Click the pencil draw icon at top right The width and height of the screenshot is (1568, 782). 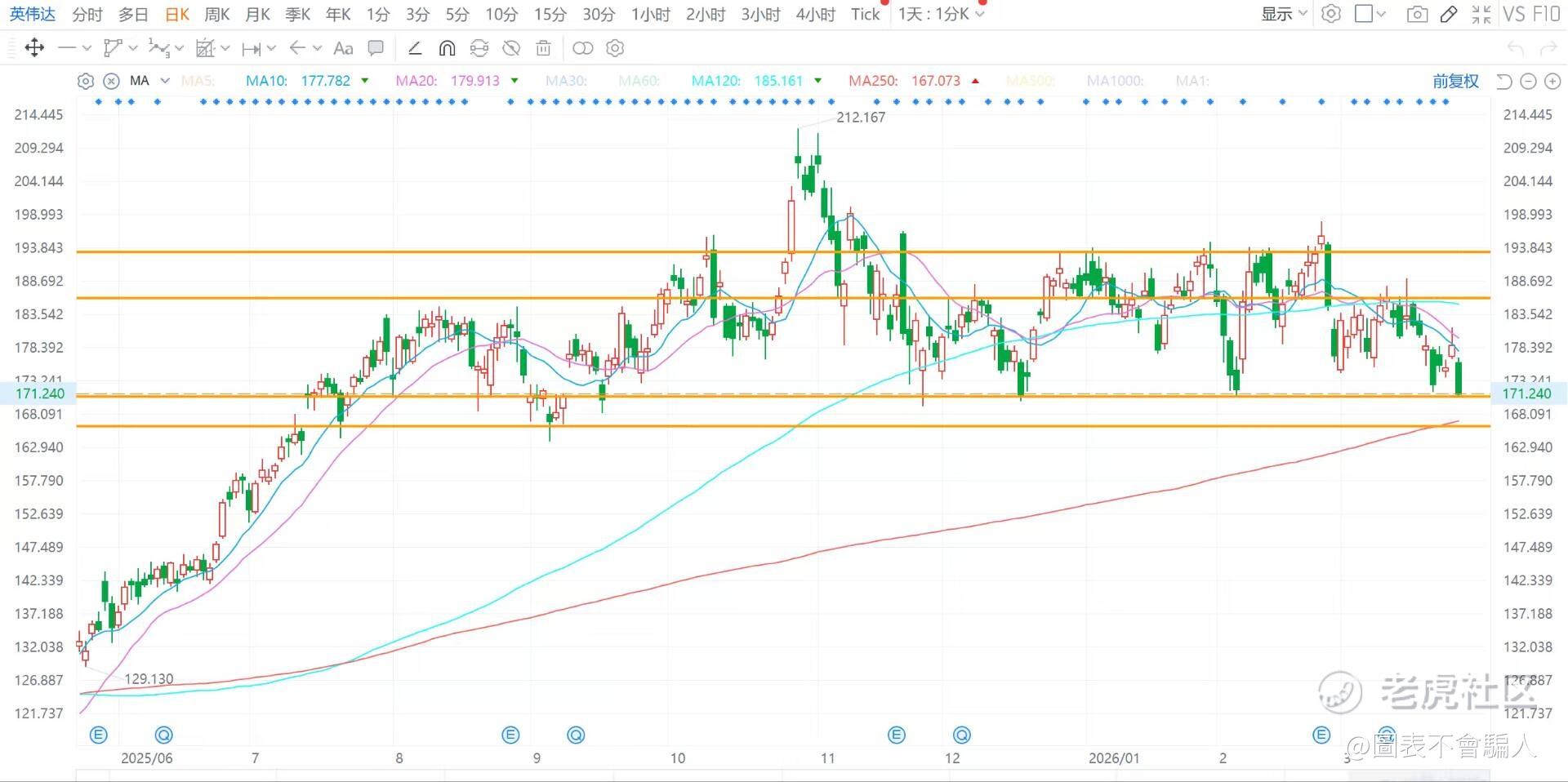tap(1449, 14)
